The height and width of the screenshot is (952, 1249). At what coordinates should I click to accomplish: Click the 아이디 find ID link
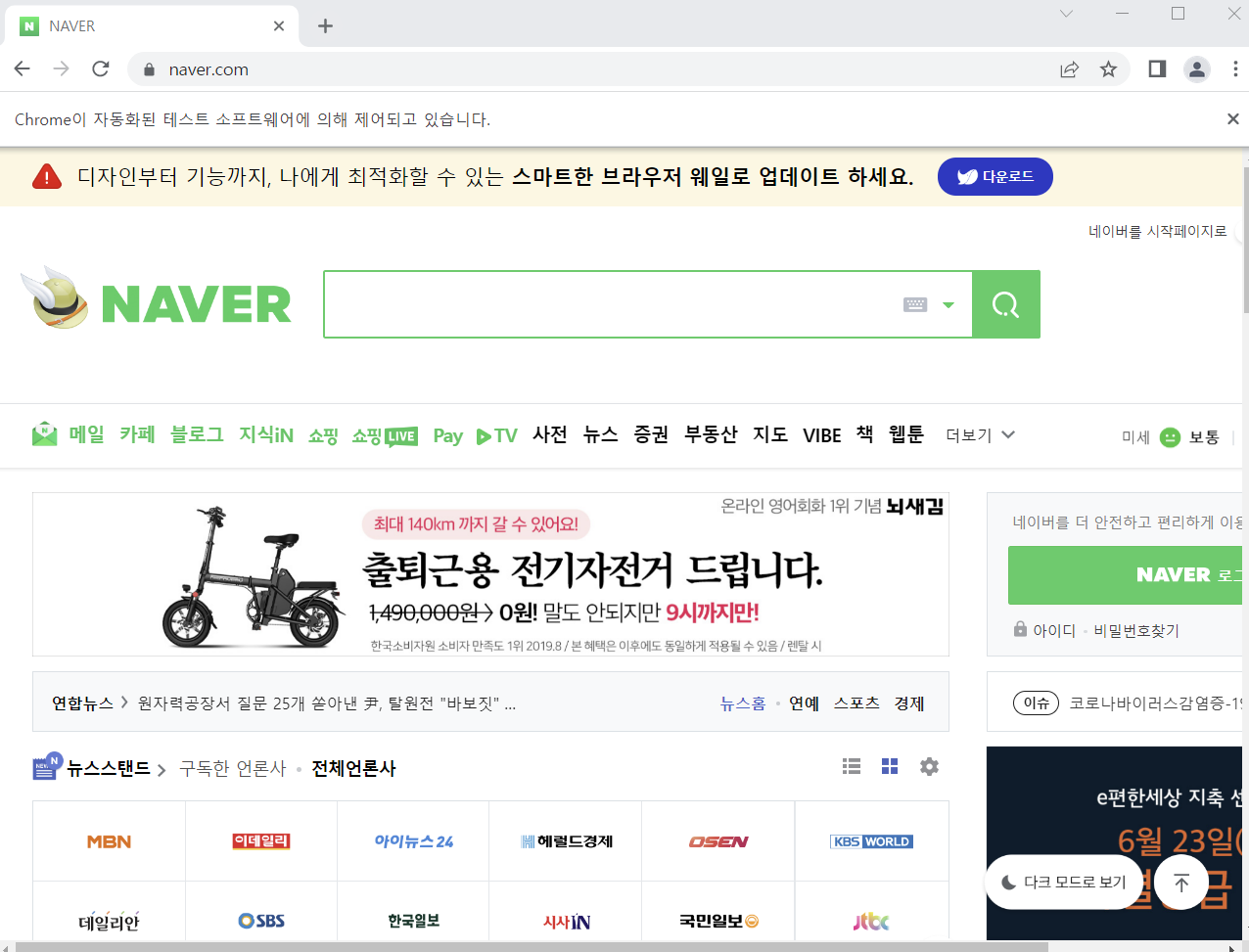(x=1054, y=631)
